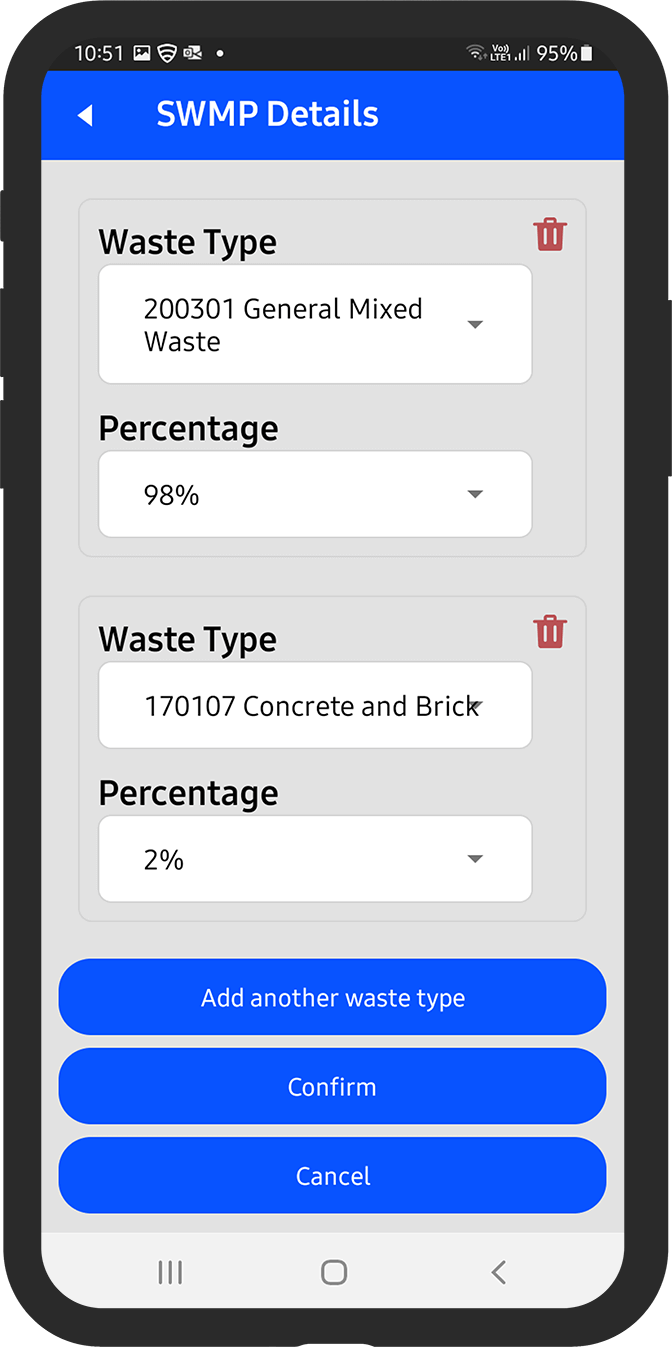Tap the back arrow in SWMP Details header
Image resolution: width=672 pixels, height=1347 pixels.
(x=85, y=116)
